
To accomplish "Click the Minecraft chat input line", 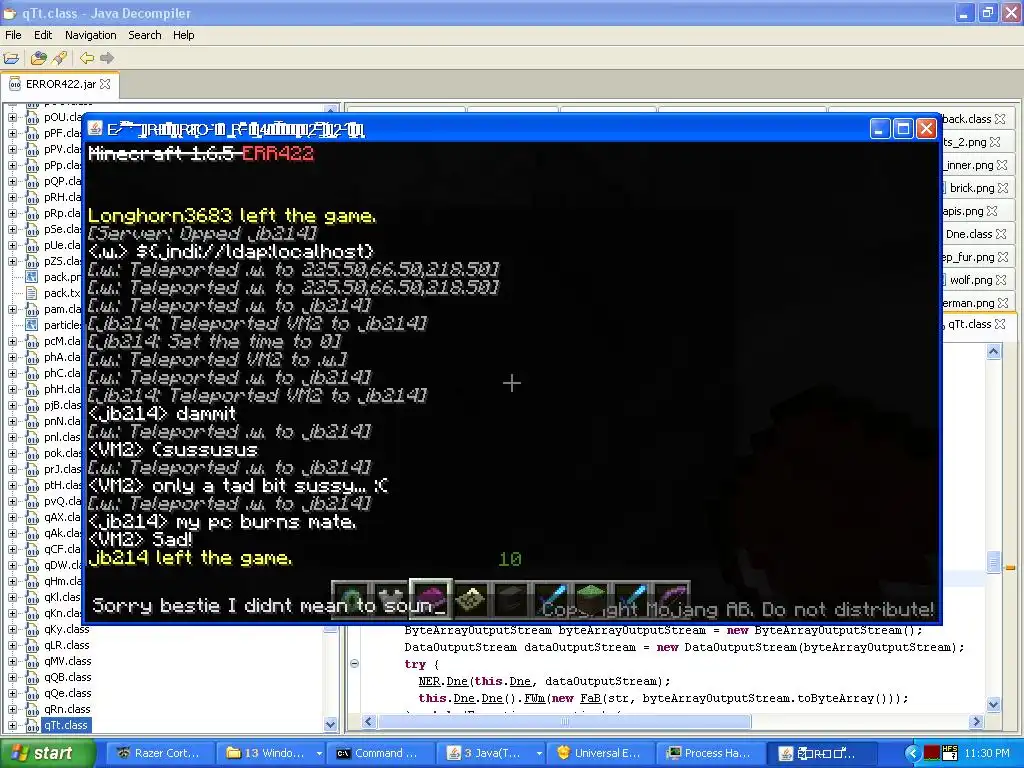I will 511,607.
